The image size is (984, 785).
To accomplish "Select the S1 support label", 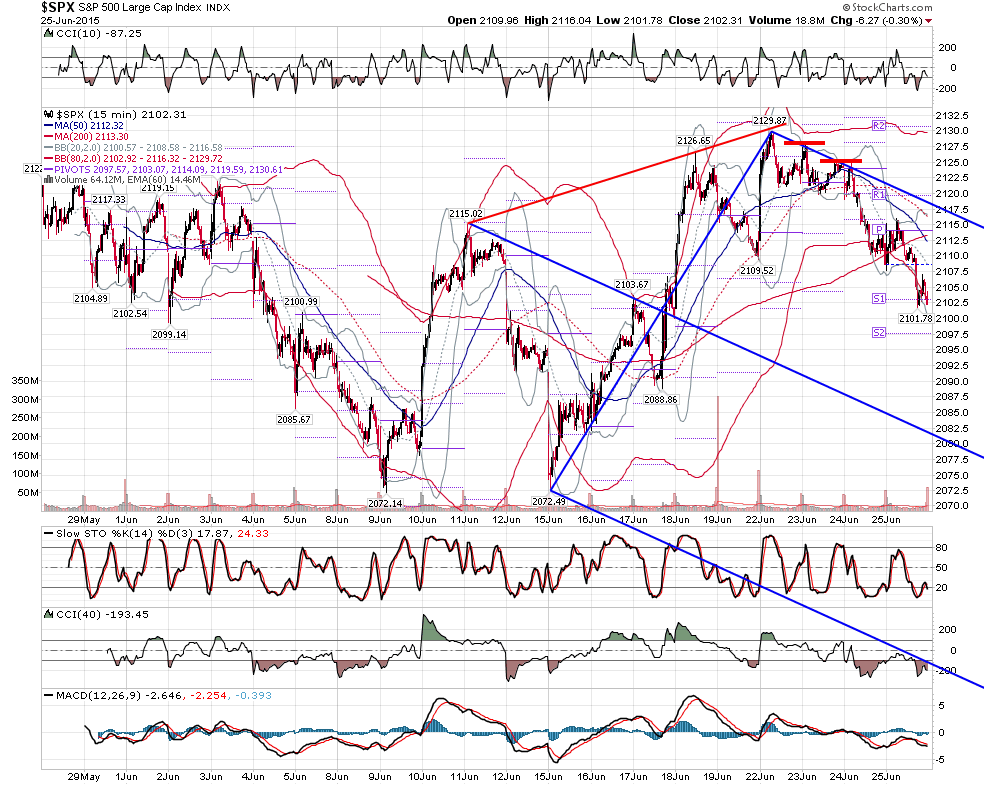I will 879,299.
